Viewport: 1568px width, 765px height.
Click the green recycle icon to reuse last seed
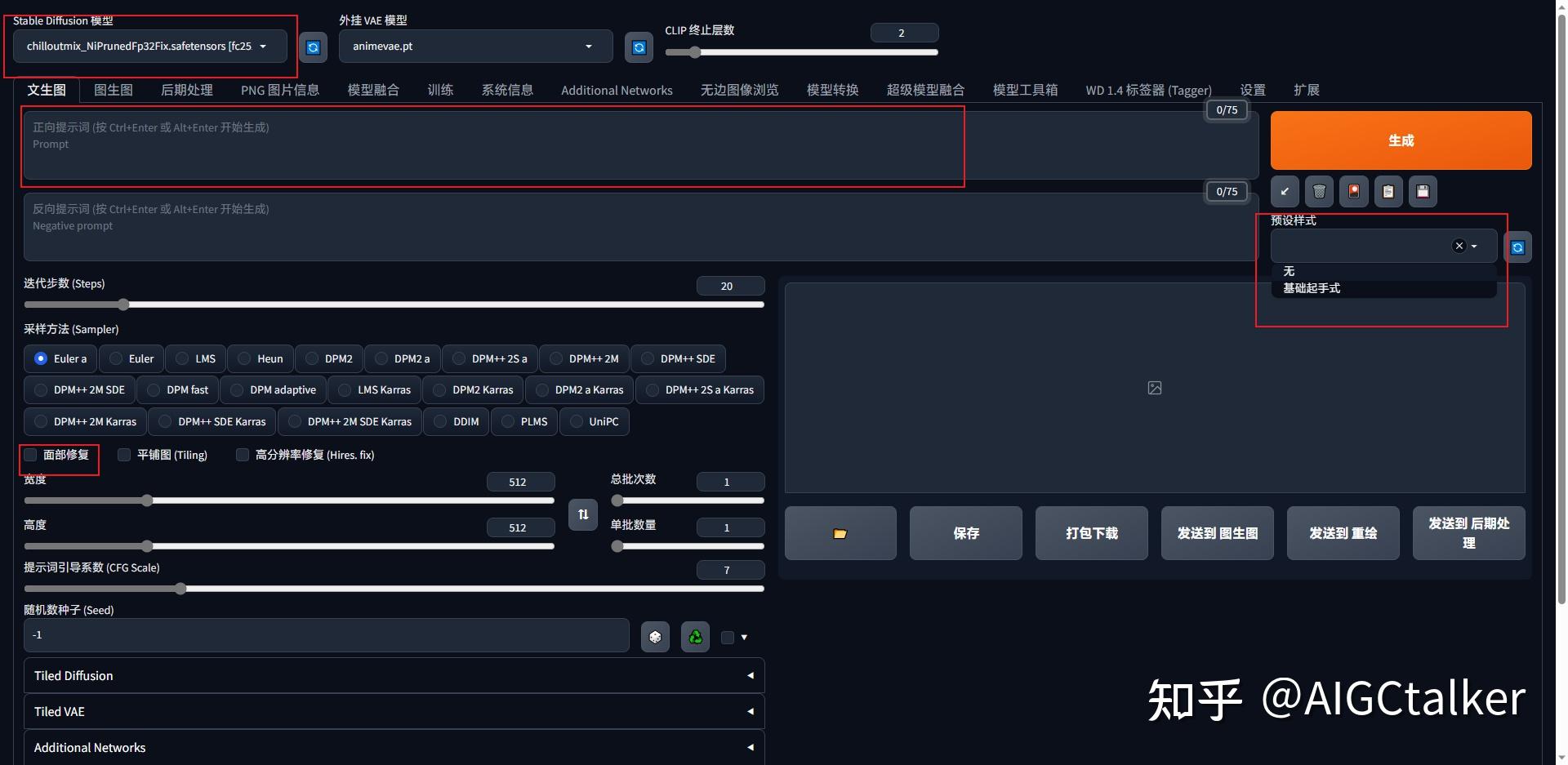tap(694, 636)
